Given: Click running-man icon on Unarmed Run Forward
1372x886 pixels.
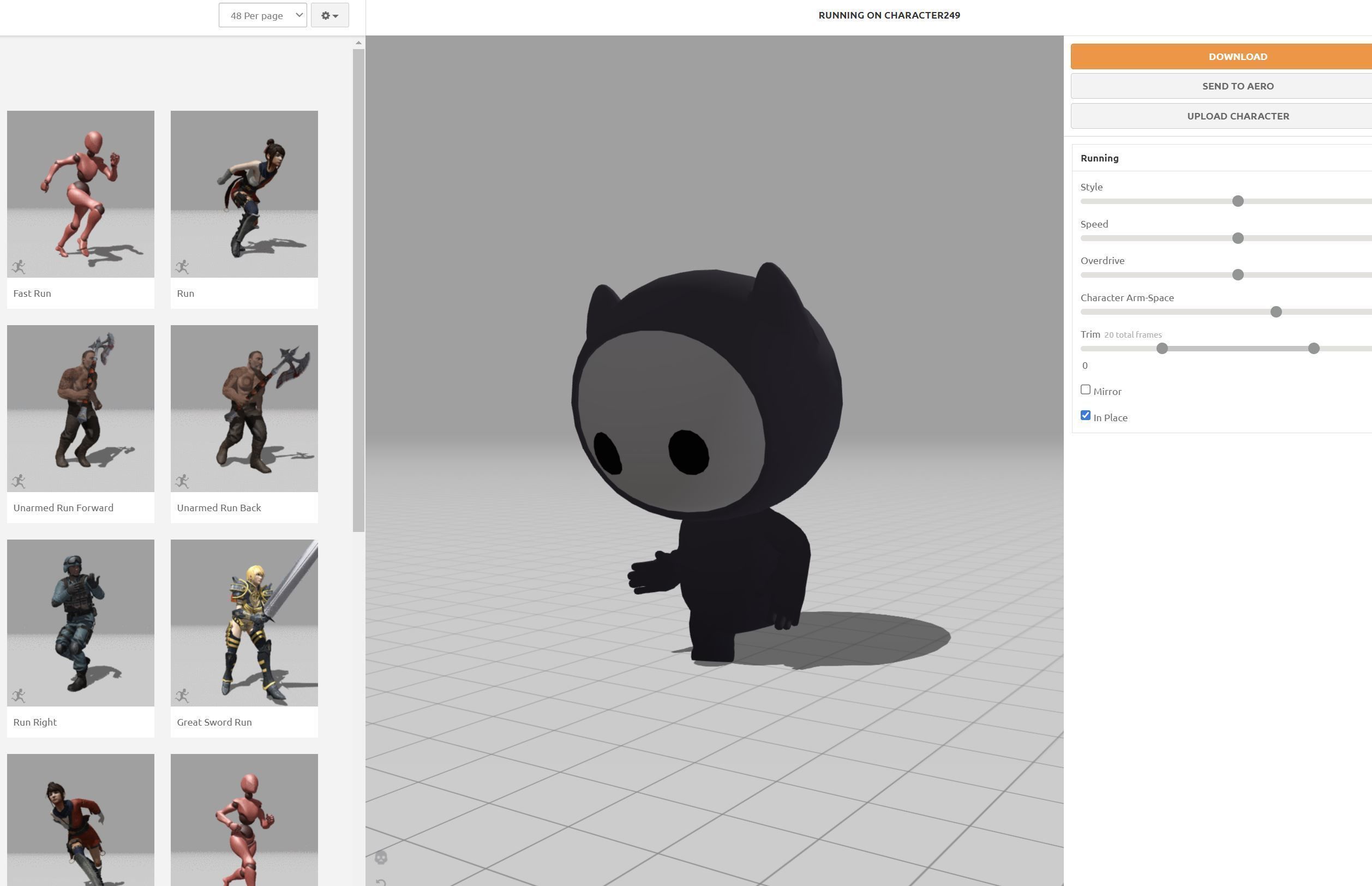Looking at the screenshot, I should (x=19, y=481).
